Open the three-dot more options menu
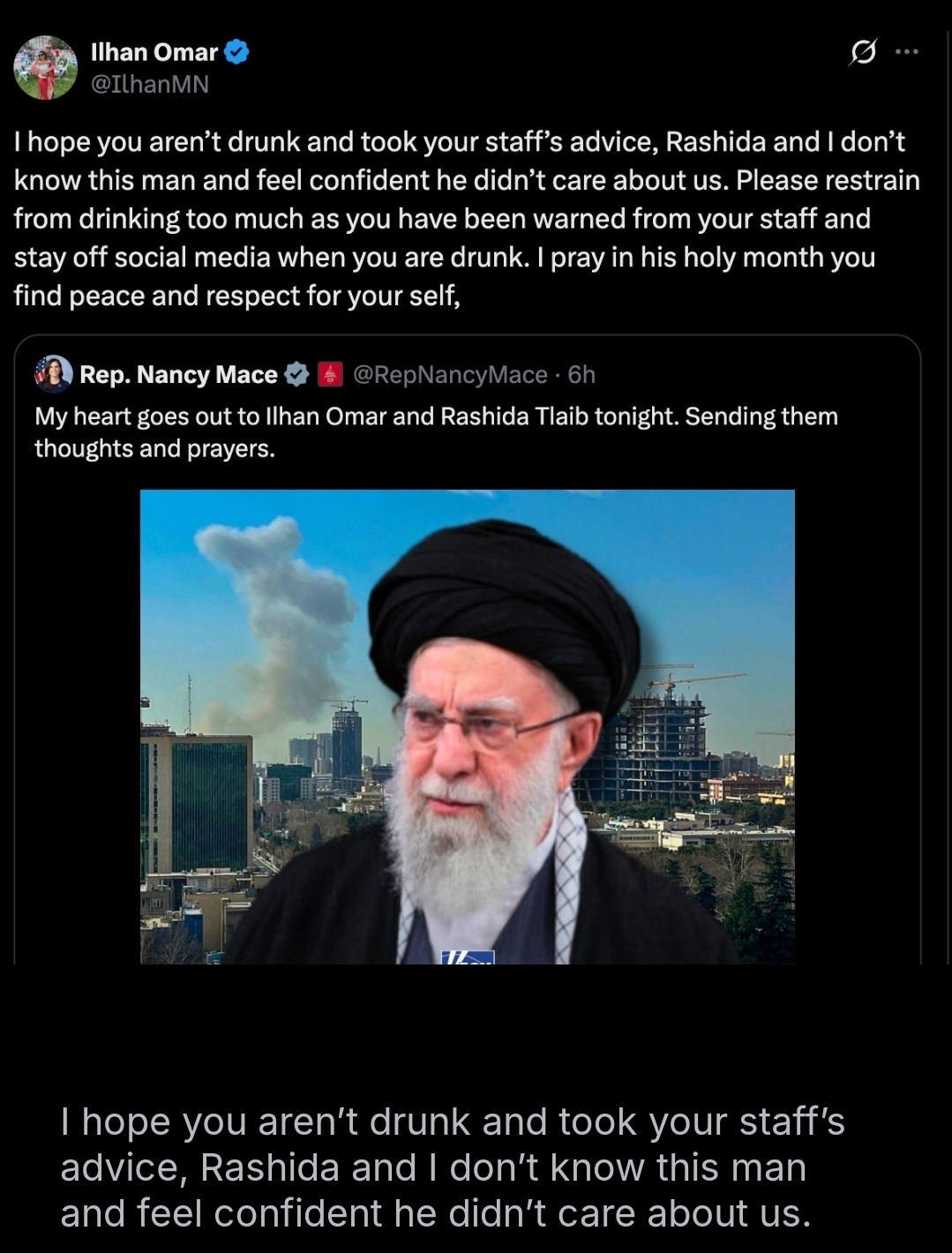This screenshot has width=952, height=1253. (x=906, y=52)
